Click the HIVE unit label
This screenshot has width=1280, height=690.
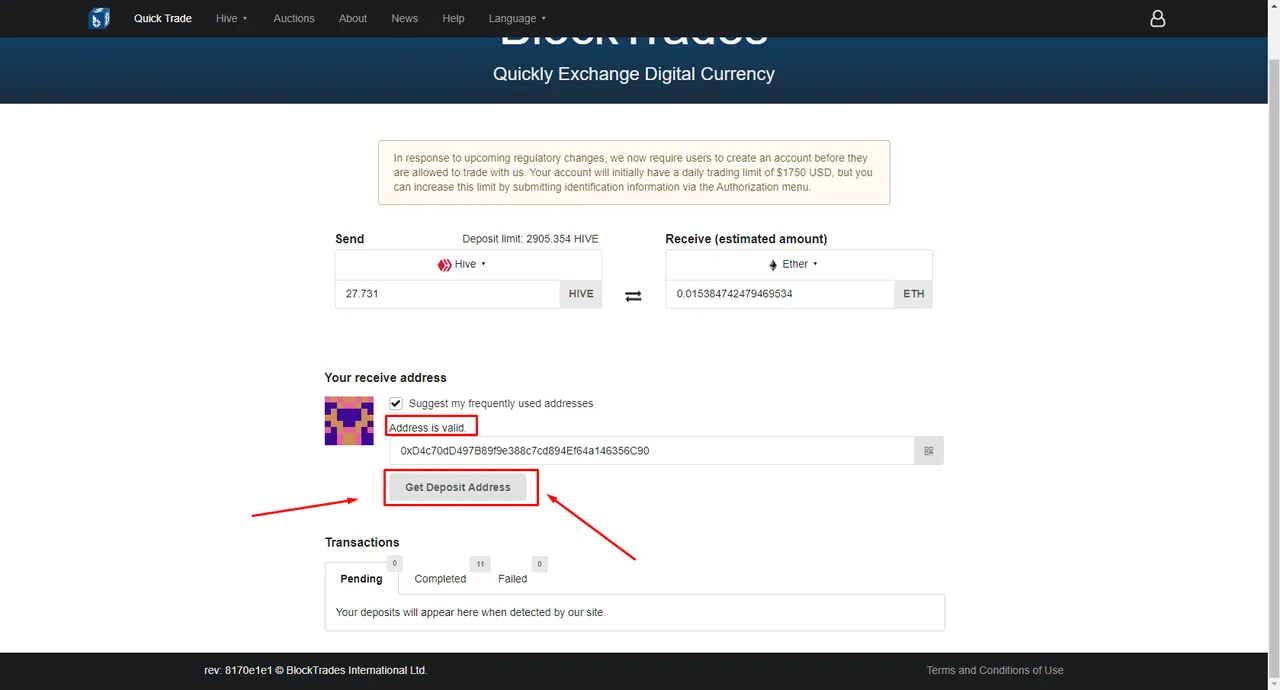pos(581,294)
